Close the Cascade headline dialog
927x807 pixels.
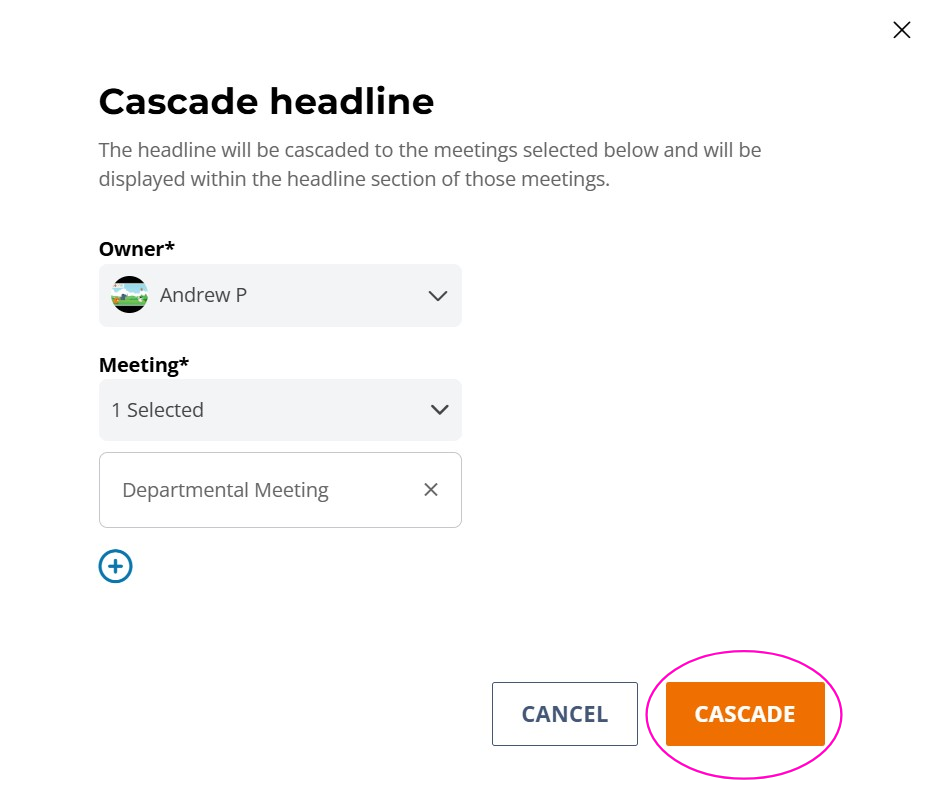click(x=901, y=30)
